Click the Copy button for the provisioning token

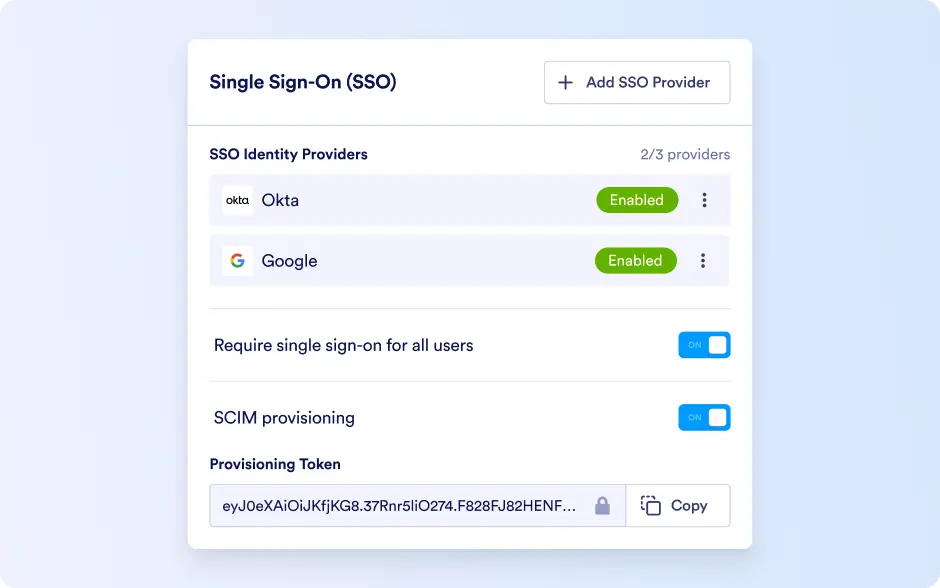(678, 506)
